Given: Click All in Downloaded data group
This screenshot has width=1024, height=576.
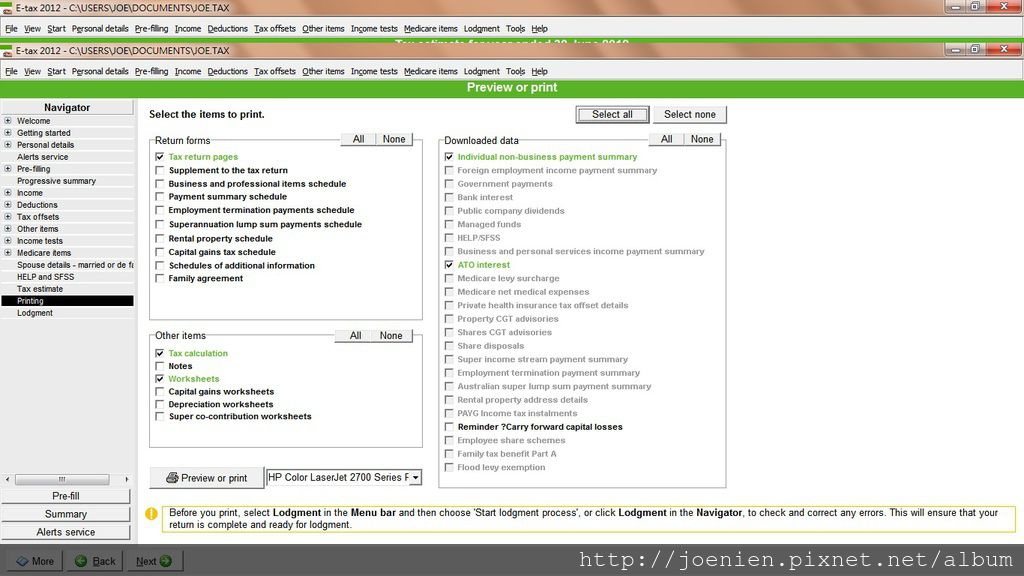Looking at the screenshot, I should coord(666,139).
